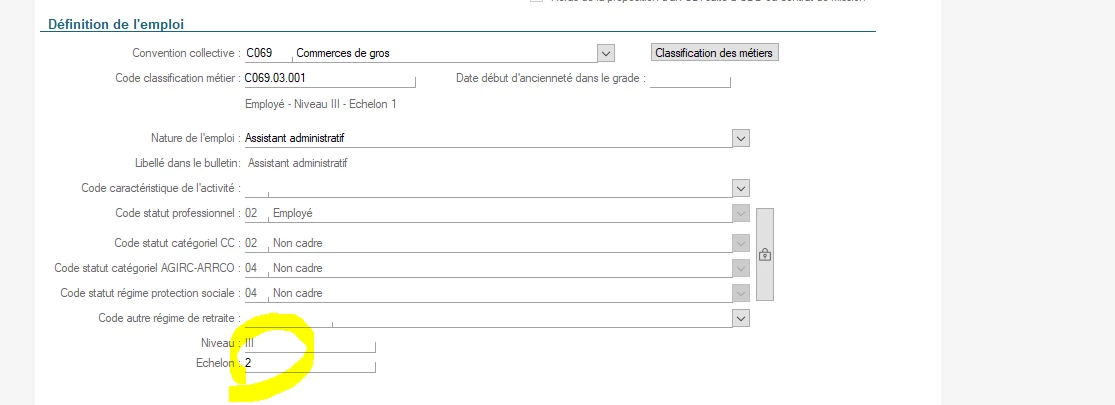Screen dimensions: 1115x405
Task: Click the padlock icon beside status codes
Action: tap(765, 254)
